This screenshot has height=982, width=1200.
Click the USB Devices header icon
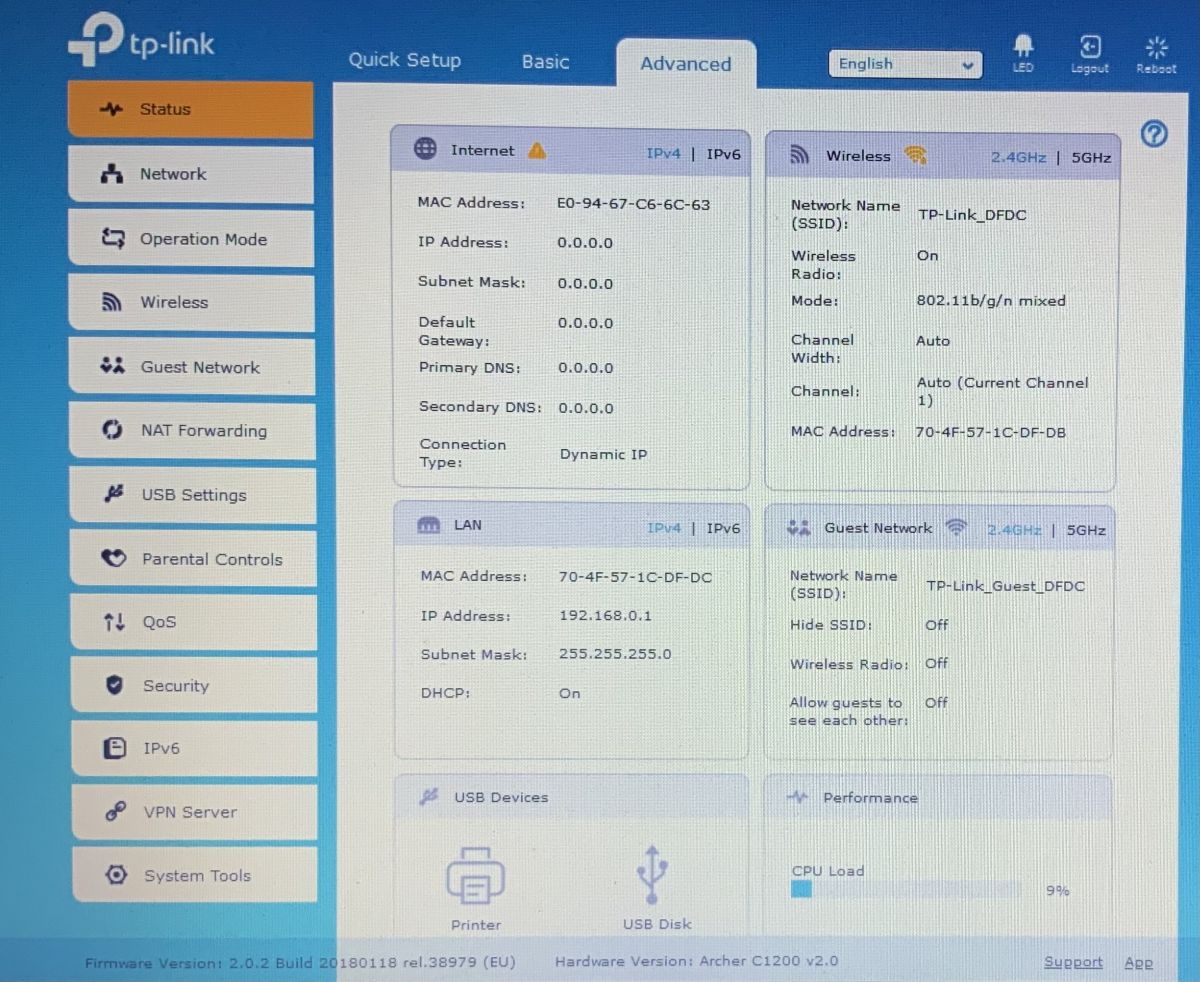(430, 797)
